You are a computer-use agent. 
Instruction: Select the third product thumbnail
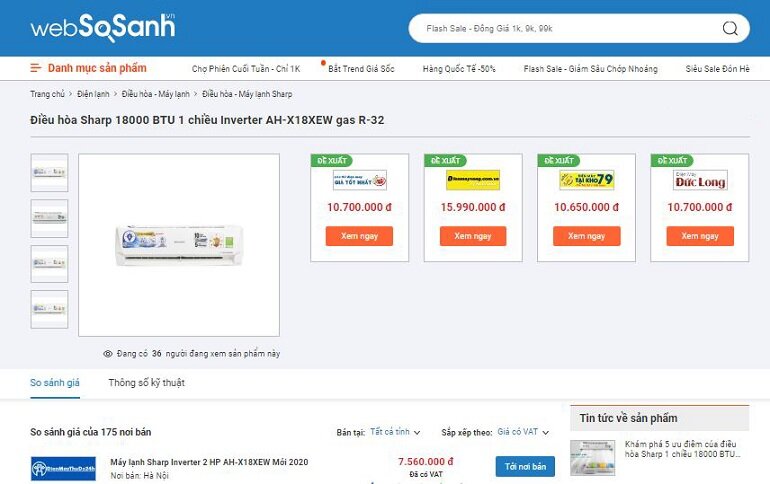click(49, 264)
